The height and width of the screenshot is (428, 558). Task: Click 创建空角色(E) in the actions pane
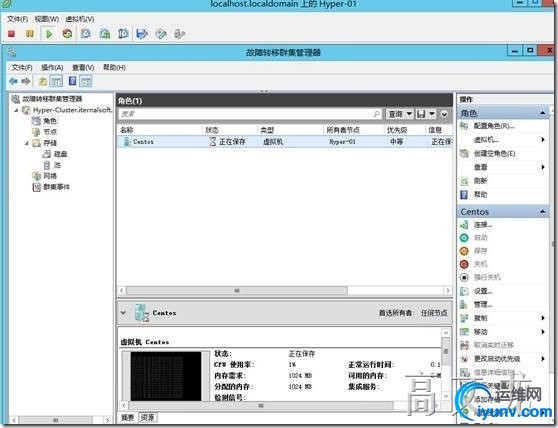494,153
